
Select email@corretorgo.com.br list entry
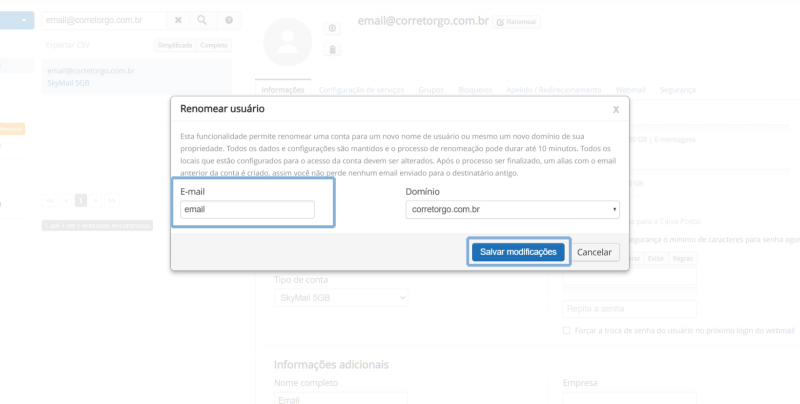[x=136, y=77]
